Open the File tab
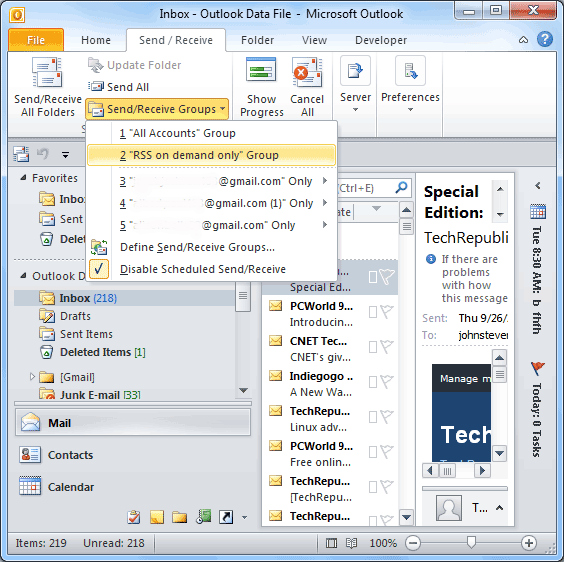 [36, 40]
